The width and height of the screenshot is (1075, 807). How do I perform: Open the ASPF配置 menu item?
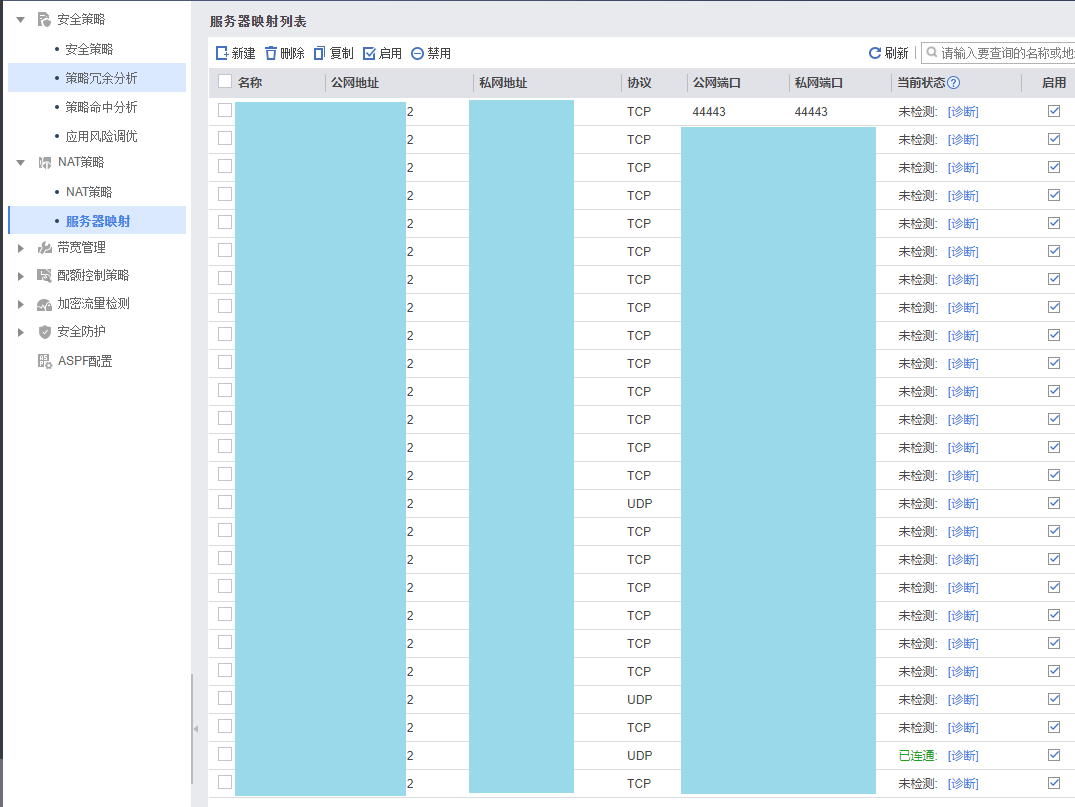click(84, 361)
